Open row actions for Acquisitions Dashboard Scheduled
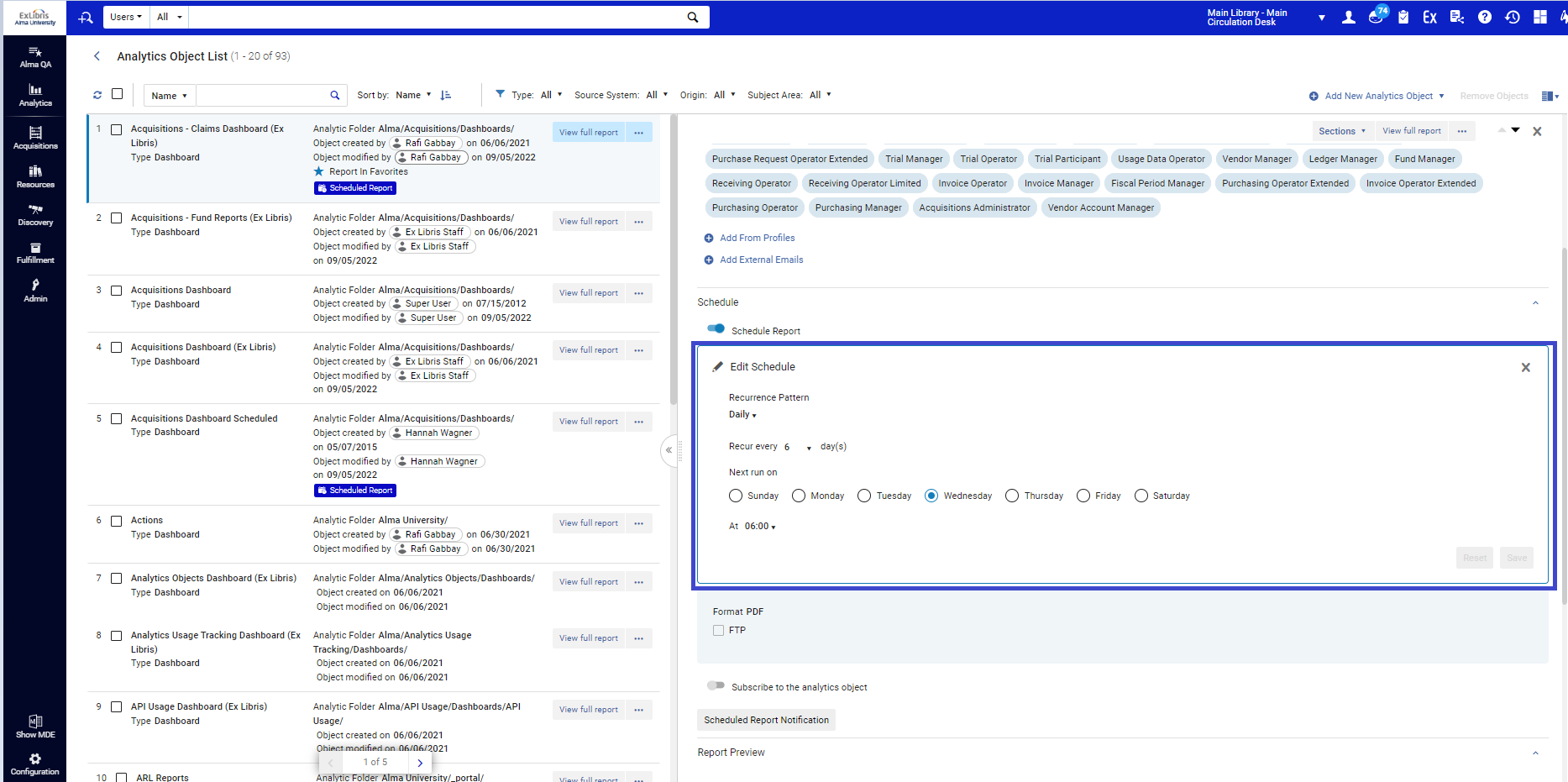 639,422
